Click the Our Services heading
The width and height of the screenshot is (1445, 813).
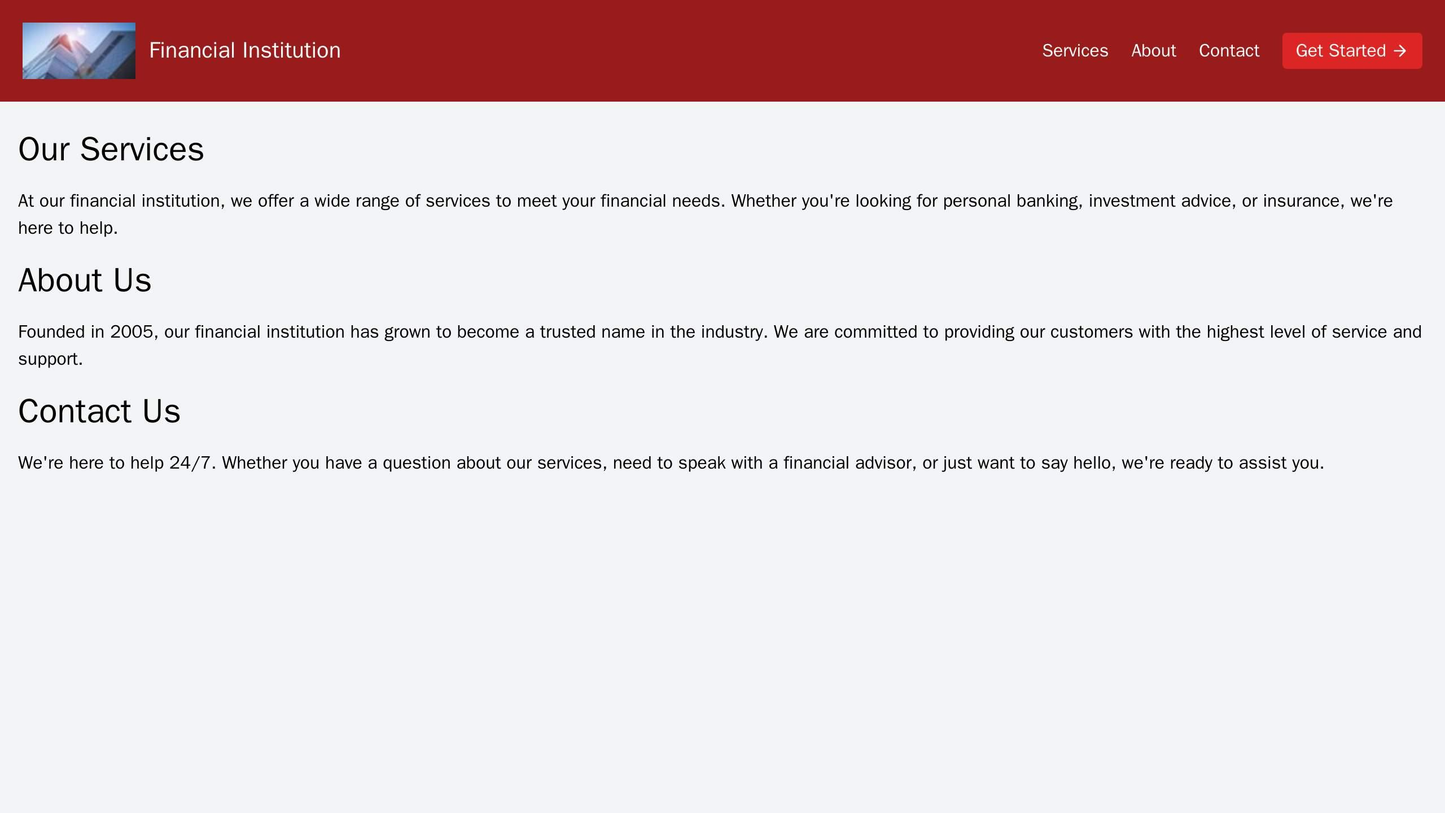[111, 150]
